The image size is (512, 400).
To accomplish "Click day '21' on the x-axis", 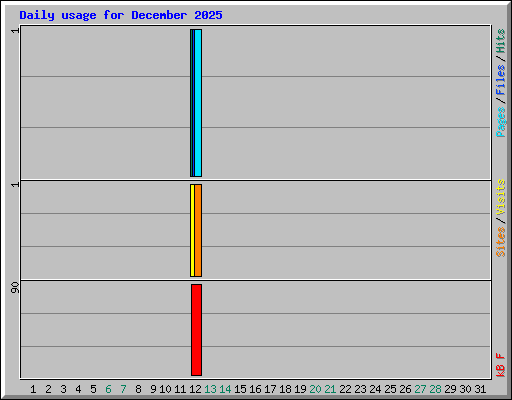I will 330,389.
